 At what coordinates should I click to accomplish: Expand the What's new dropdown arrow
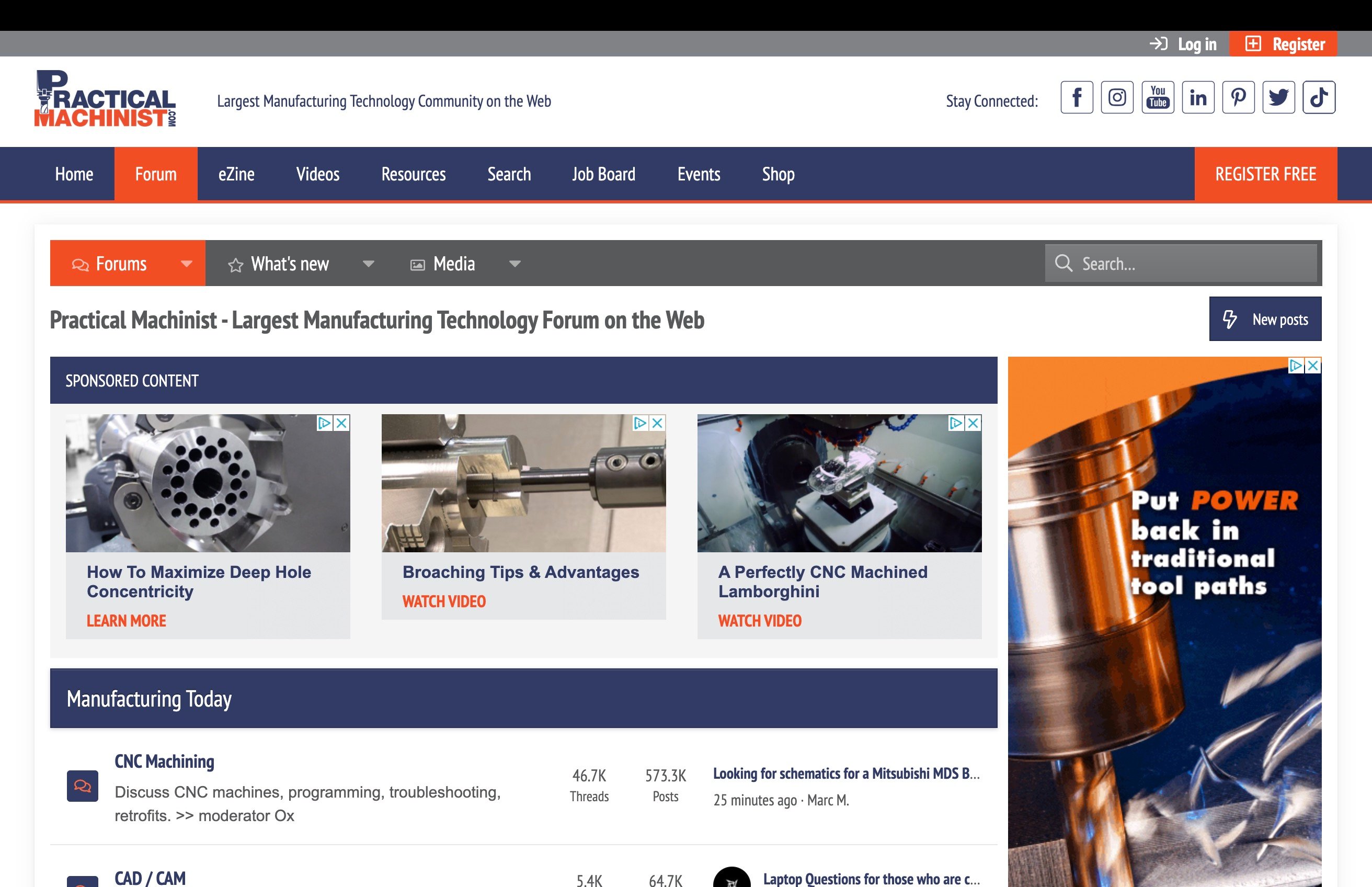pyautogui.click(x=369, y=264)
